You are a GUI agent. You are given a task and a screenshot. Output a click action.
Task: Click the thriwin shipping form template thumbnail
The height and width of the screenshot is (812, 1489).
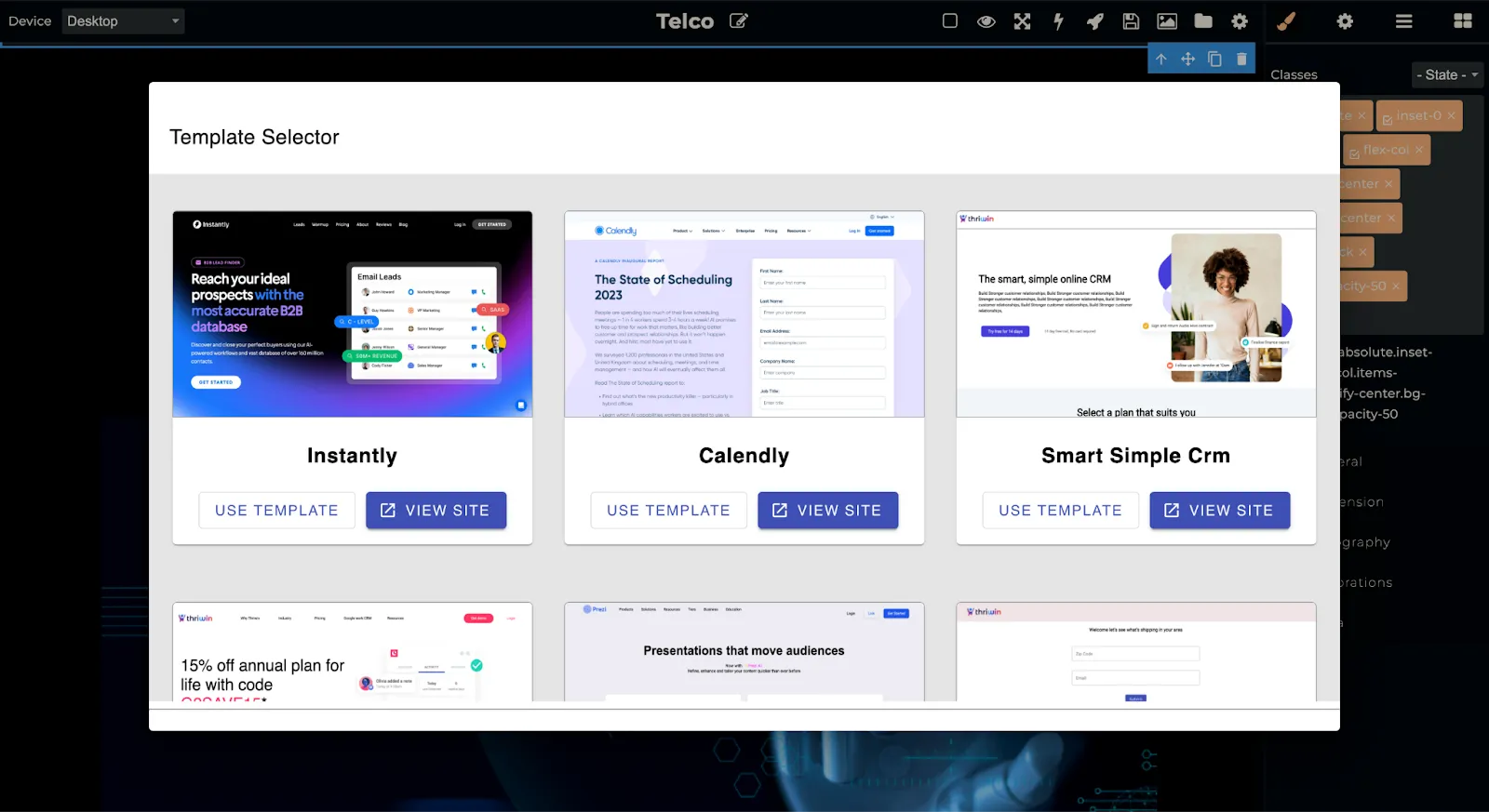click(1136, 652)
